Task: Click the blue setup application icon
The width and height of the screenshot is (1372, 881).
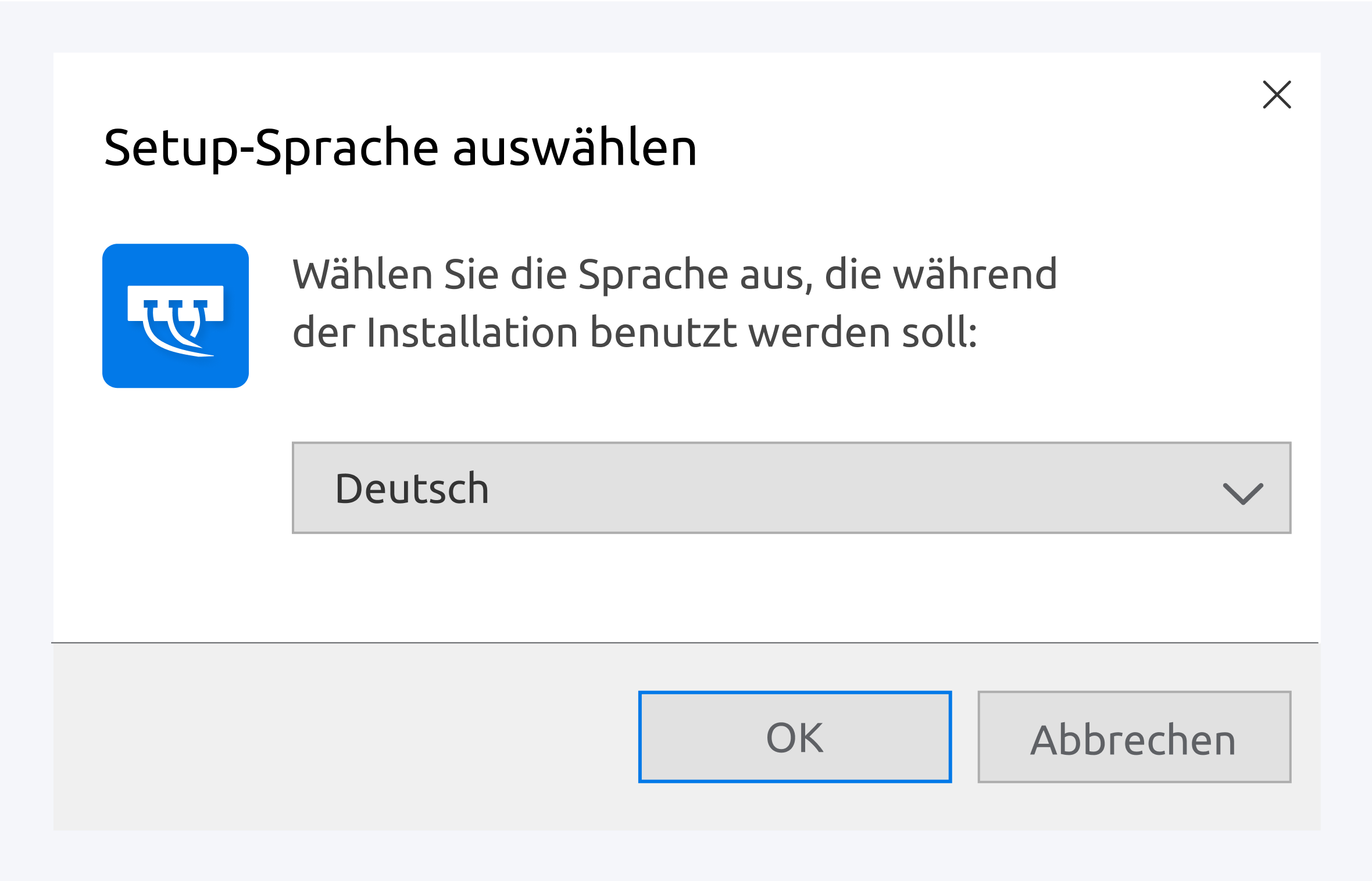Action: coord(176,316)
